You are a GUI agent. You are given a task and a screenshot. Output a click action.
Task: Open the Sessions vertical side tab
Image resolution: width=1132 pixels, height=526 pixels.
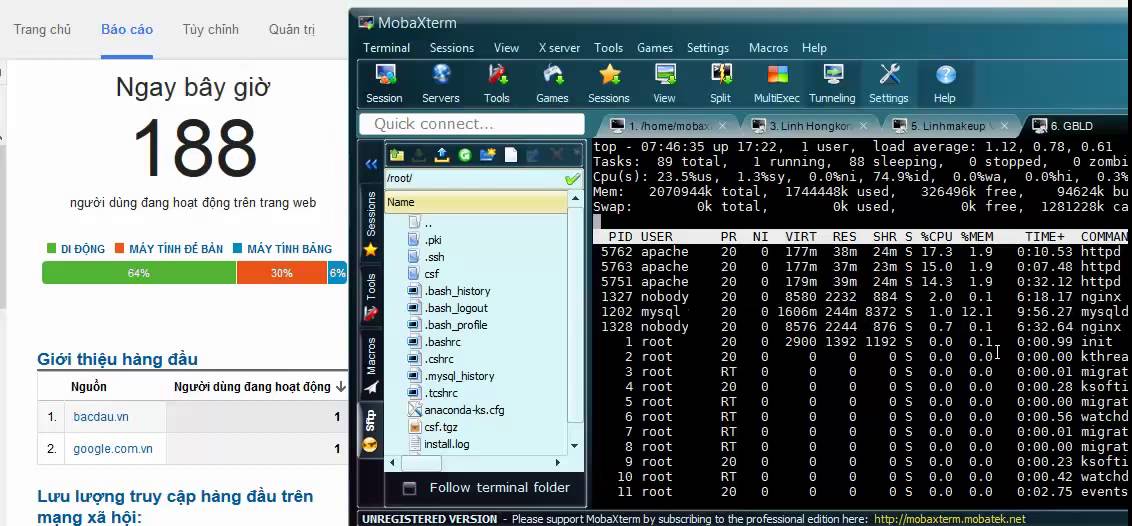point(371,224)
